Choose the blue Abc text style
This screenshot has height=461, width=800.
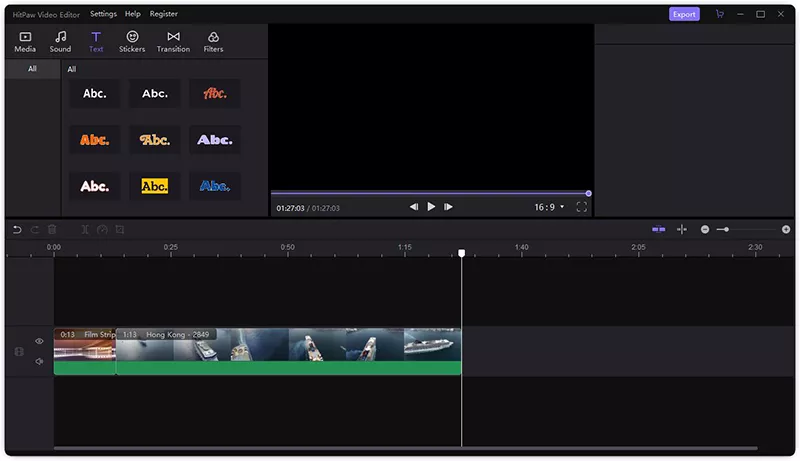(x=215, y=186)
